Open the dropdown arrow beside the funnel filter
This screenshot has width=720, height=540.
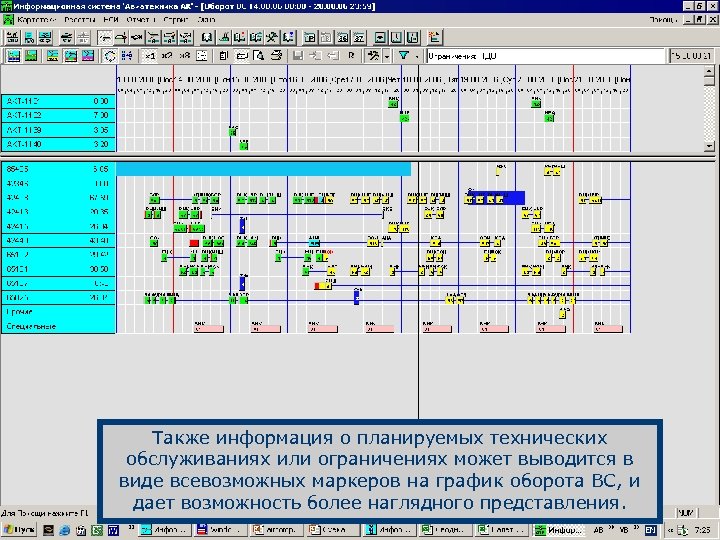[x=417, y=56]
